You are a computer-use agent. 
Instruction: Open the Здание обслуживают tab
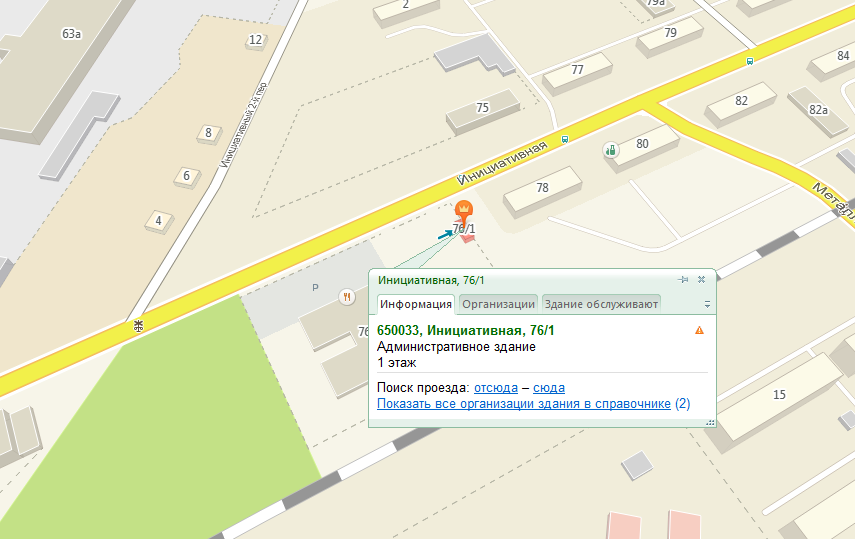coord(601,304)
